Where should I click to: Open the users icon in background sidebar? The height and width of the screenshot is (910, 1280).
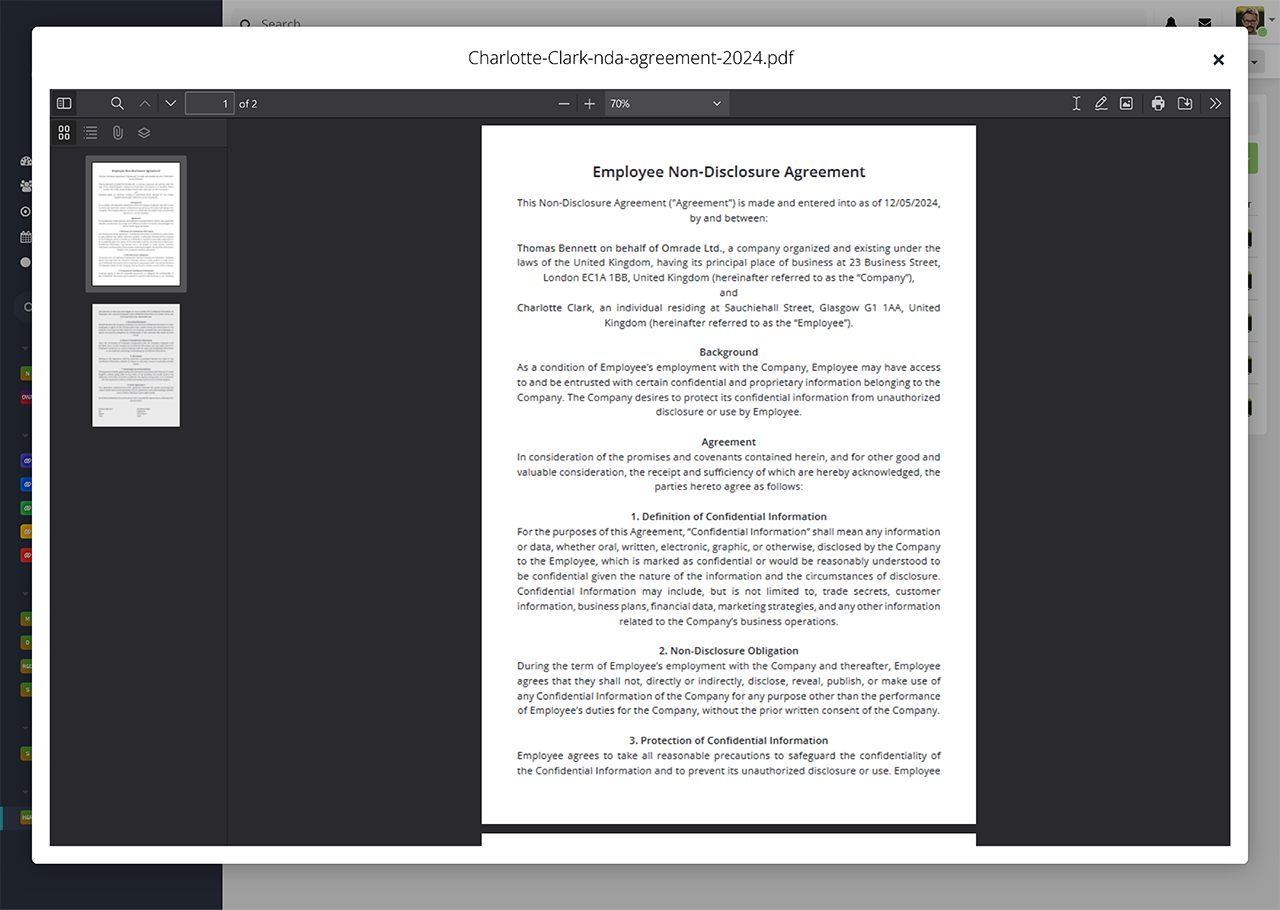[26, 186]
